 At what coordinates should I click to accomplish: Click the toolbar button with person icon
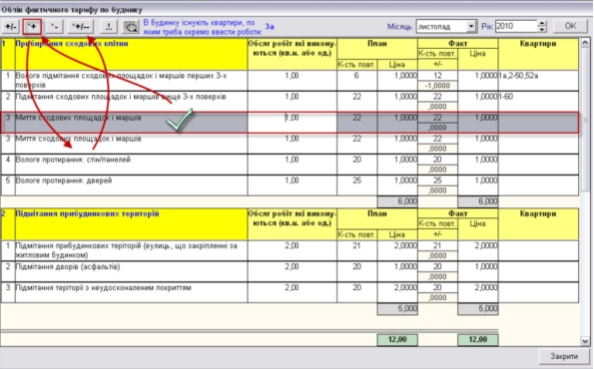pos(109,27)
